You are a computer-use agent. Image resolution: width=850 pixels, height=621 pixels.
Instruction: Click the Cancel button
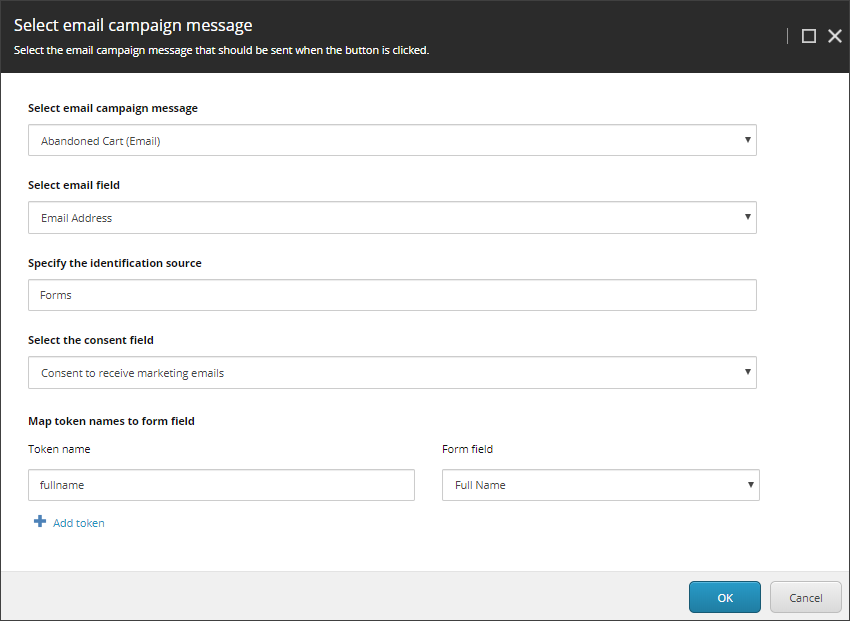806,597
